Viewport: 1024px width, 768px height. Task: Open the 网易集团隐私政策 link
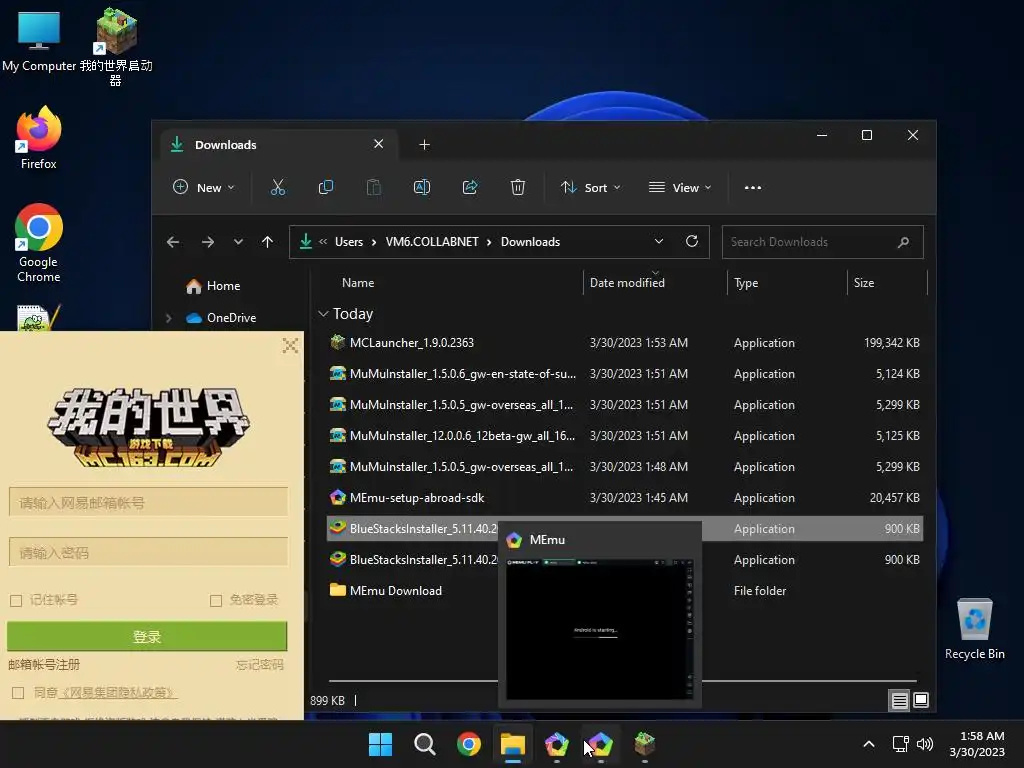point(118,693)
